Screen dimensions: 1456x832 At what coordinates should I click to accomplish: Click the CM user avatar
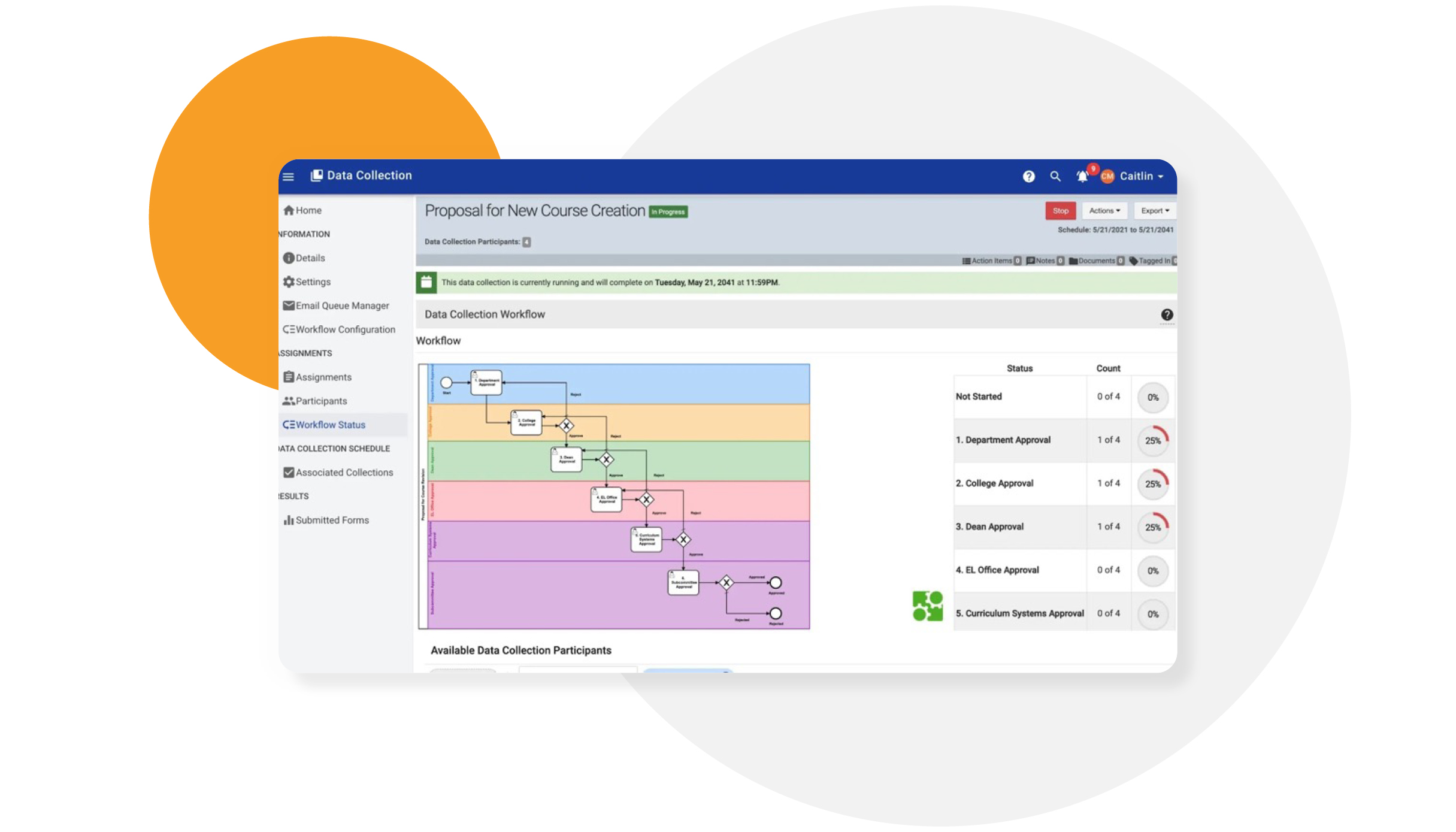(1107, 177)
